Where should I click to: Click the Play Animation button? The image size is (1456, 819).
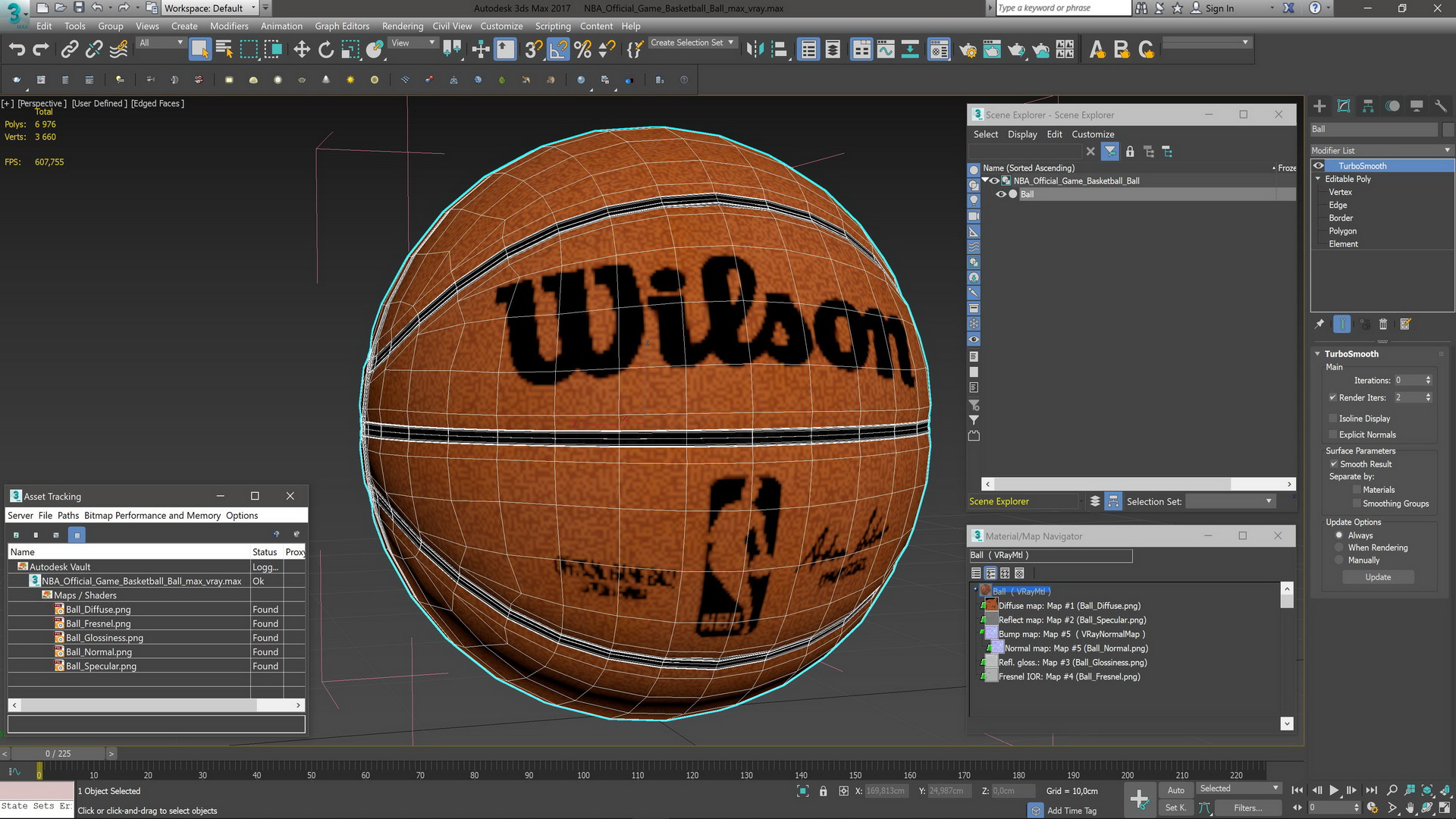pos(1334,790)
